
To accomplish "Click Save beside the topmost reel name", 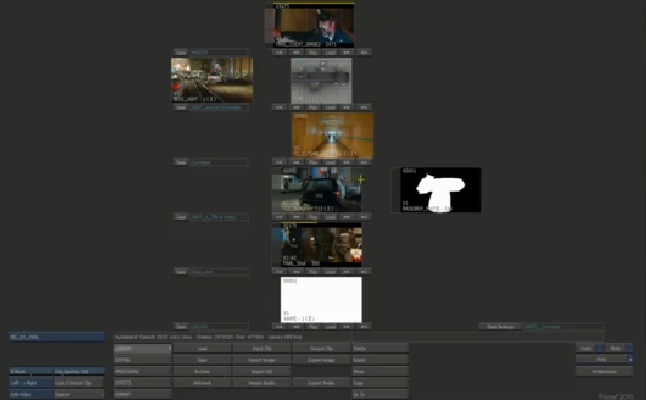I will pyautogui.click(x=181, y=52).
